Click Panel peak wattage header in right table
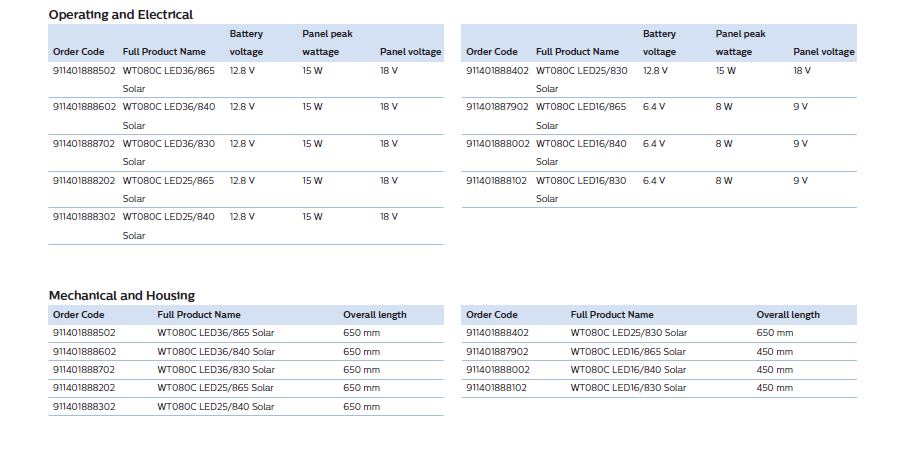 [x=736, y=43]
